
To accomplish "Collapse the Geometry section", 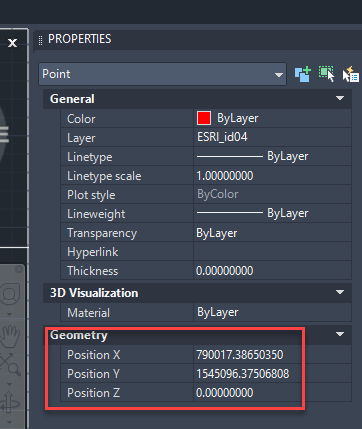I will [340, 334].
